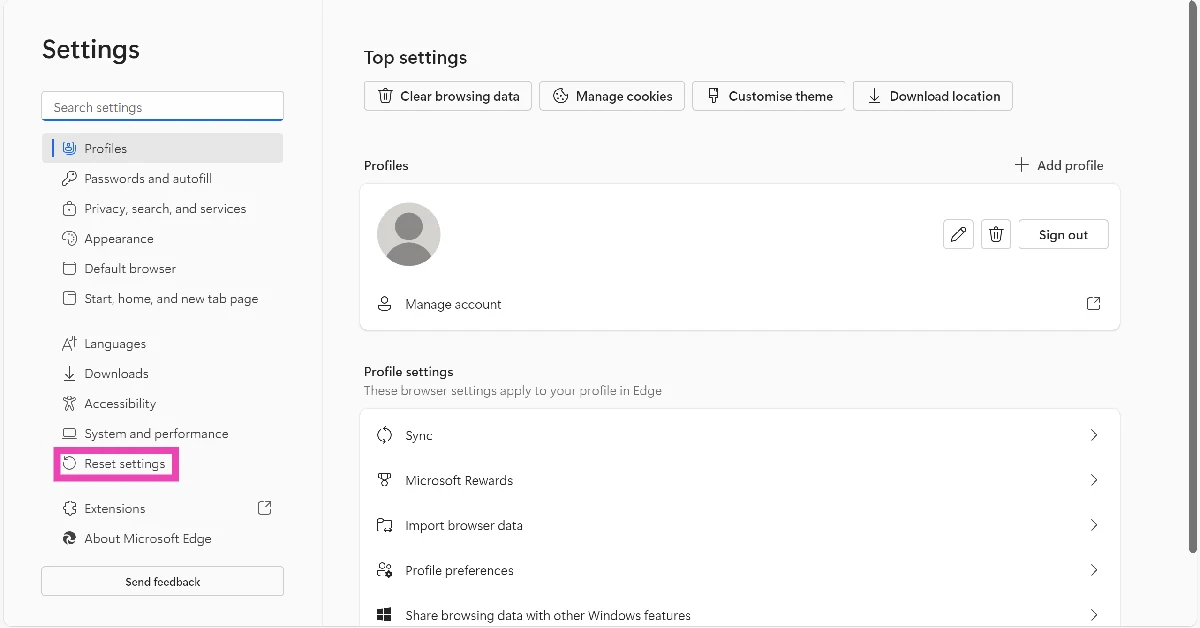Click the Extensions external link icon
The image size is (1200, 628).
264,508
